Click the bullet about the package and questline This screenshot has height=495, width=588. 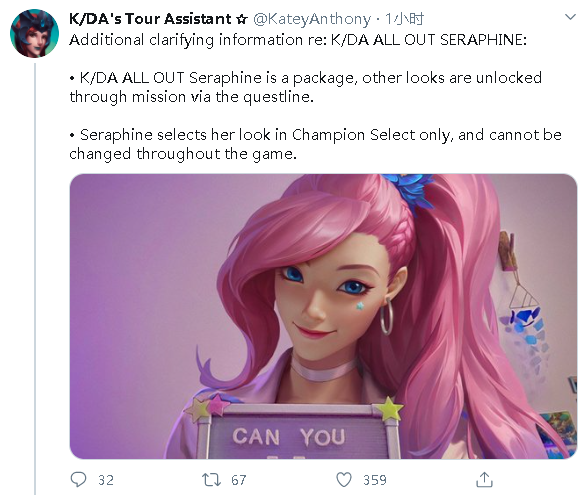306,87
